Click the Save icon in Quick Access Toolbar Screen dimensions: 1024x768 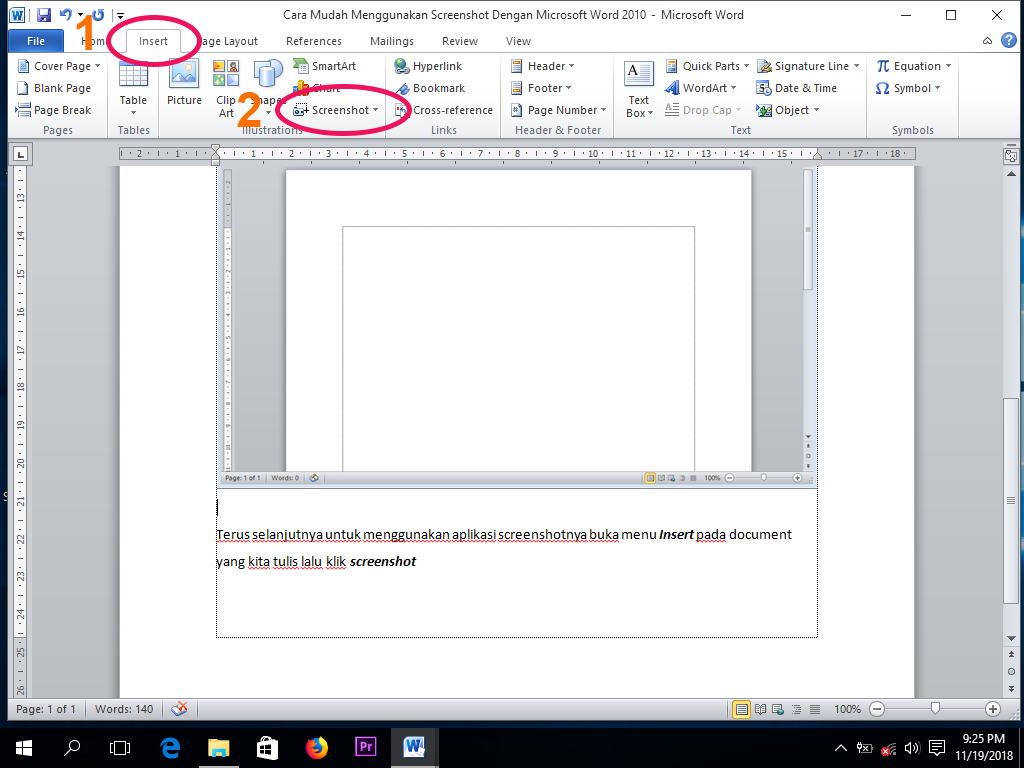tap(44, 14)
